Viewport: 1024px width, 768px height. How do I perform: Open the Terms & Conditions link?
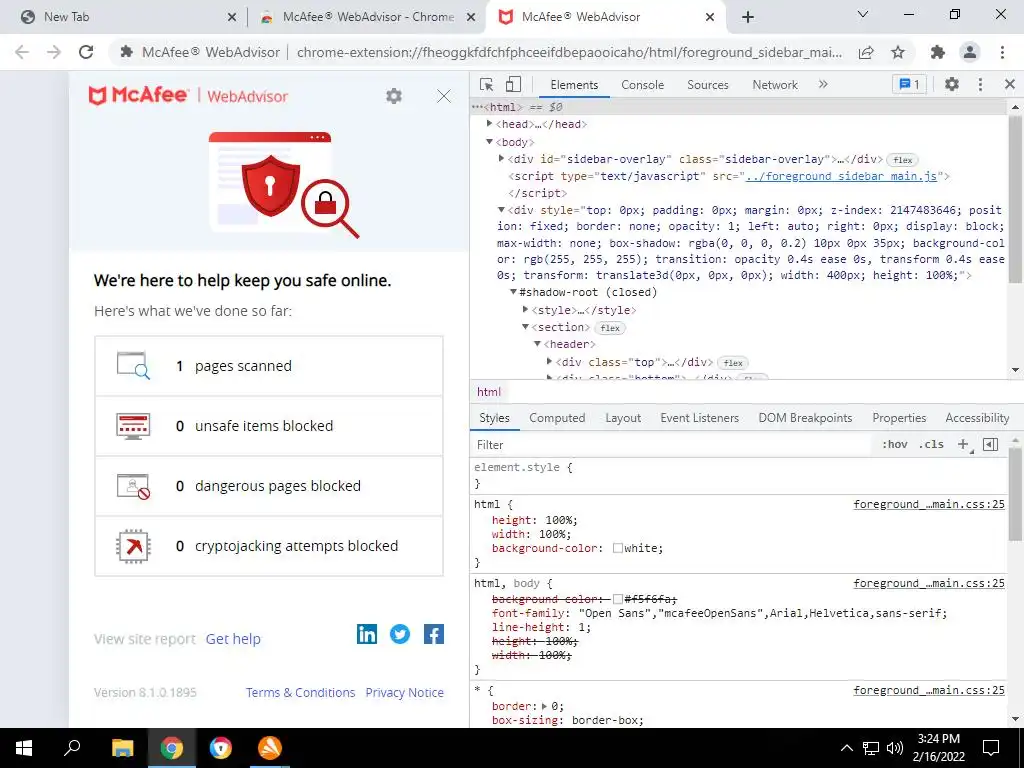(x=300, y=692)
